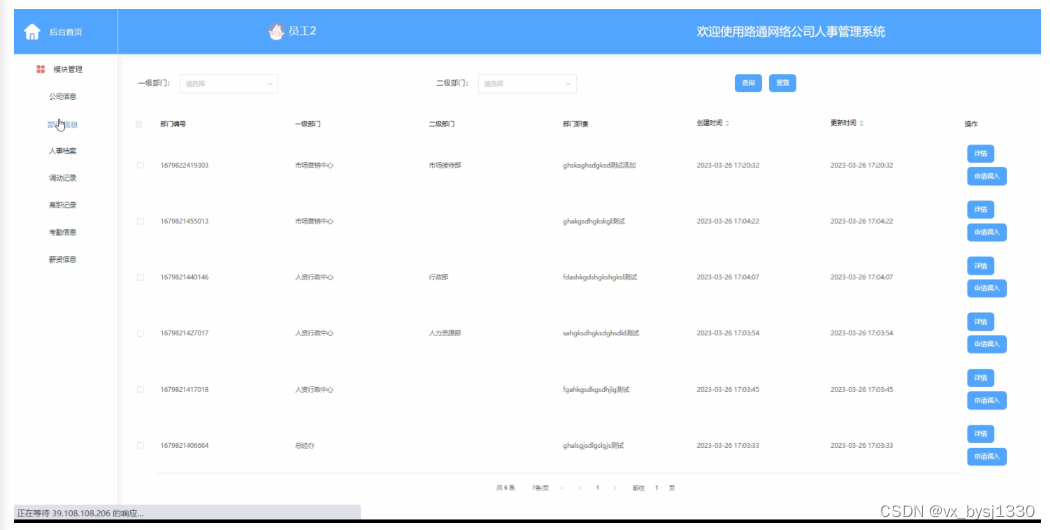Go to previous page arrow in pagination
The image size is (1050, 530).
point(580,488)
